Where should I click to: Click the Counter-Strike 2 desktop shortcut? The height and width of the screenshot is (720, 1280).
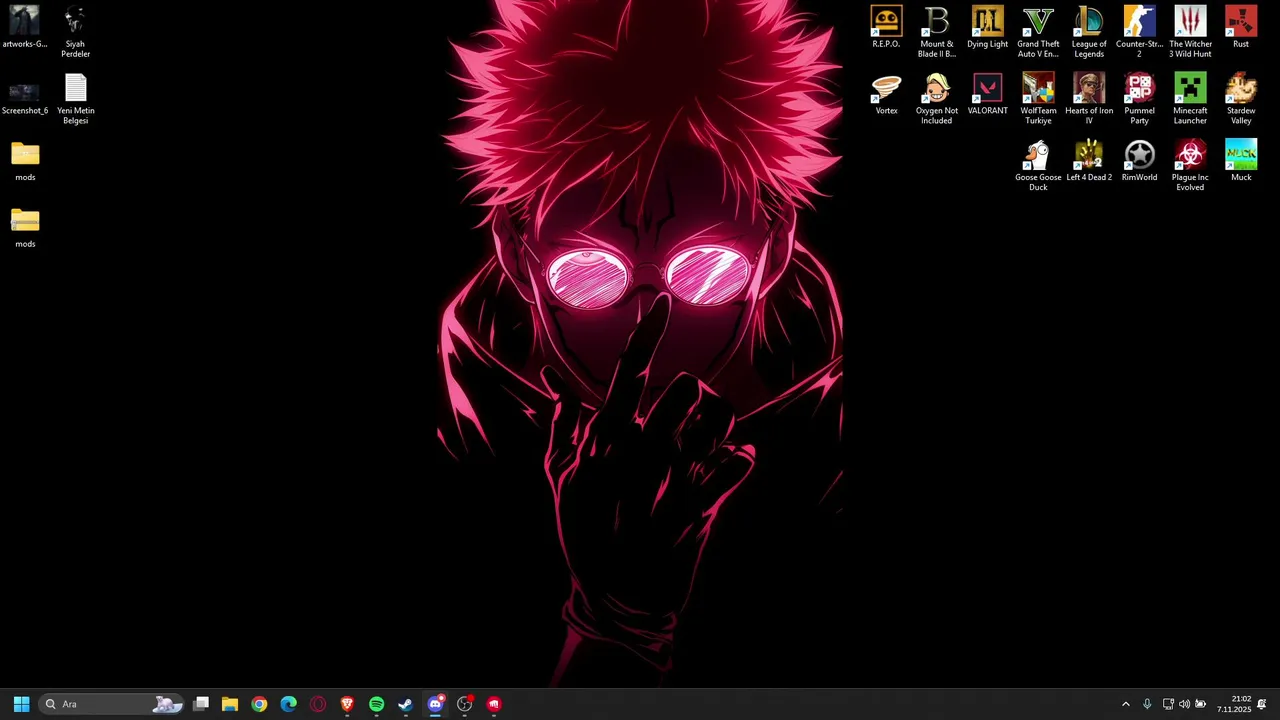click(x=1139, y=32)
